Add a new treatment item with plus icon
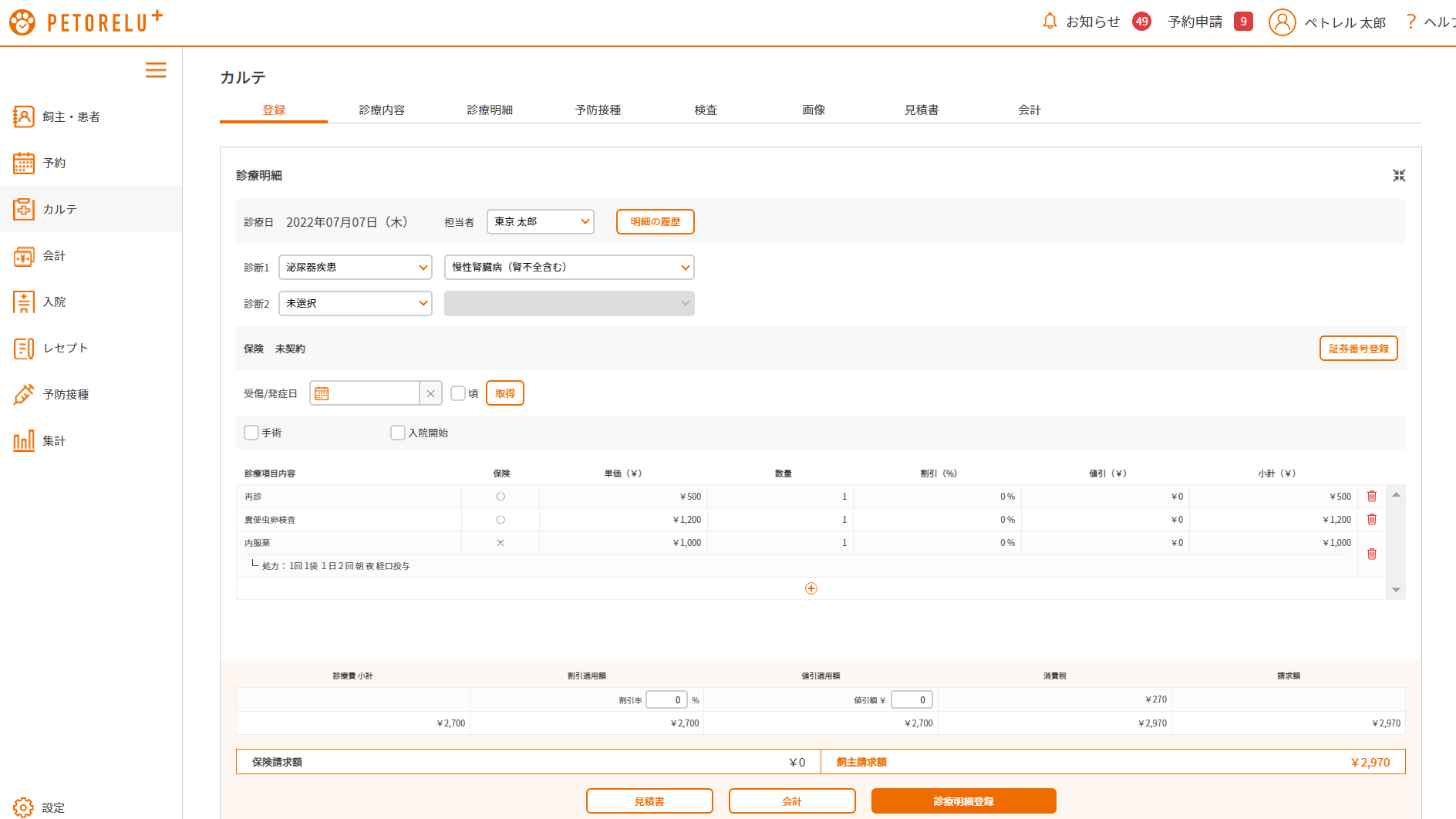The height and width of the screenshot is (819, 1456). 811,588
